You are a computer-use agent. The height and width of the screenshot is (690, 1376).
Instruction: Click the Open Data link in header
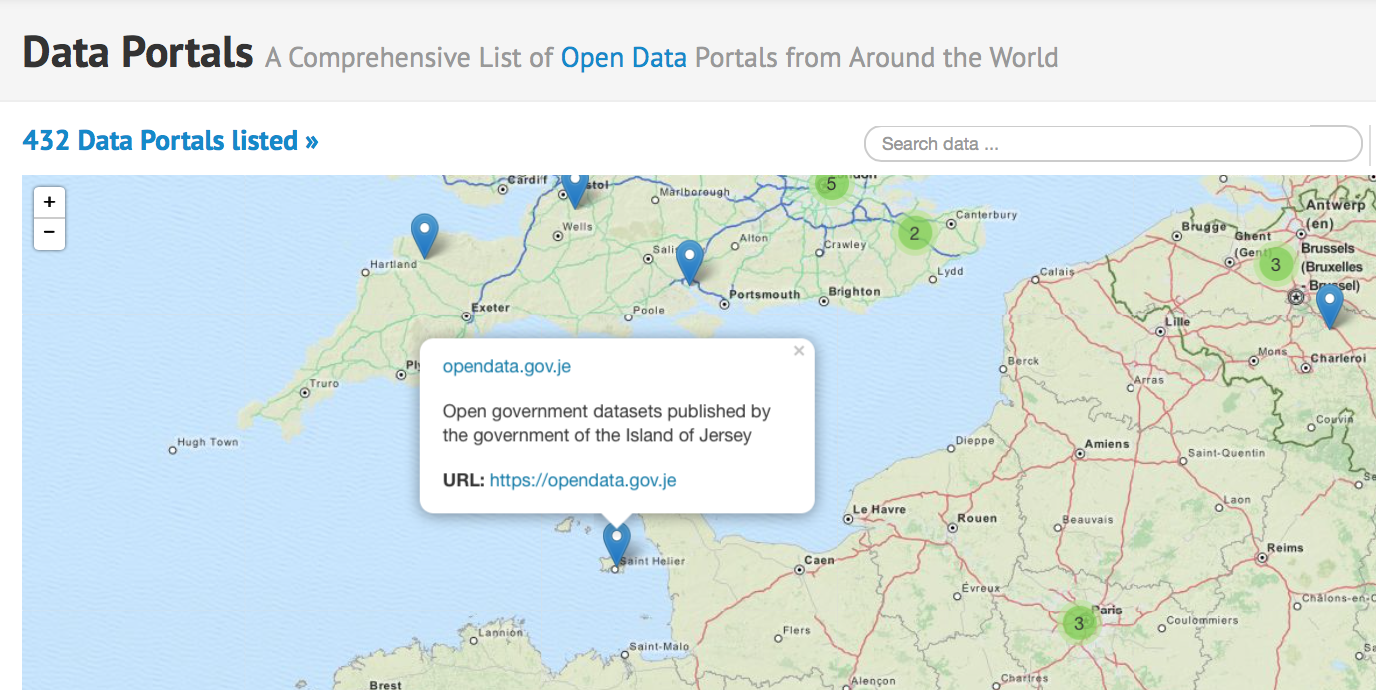(623, 57)
